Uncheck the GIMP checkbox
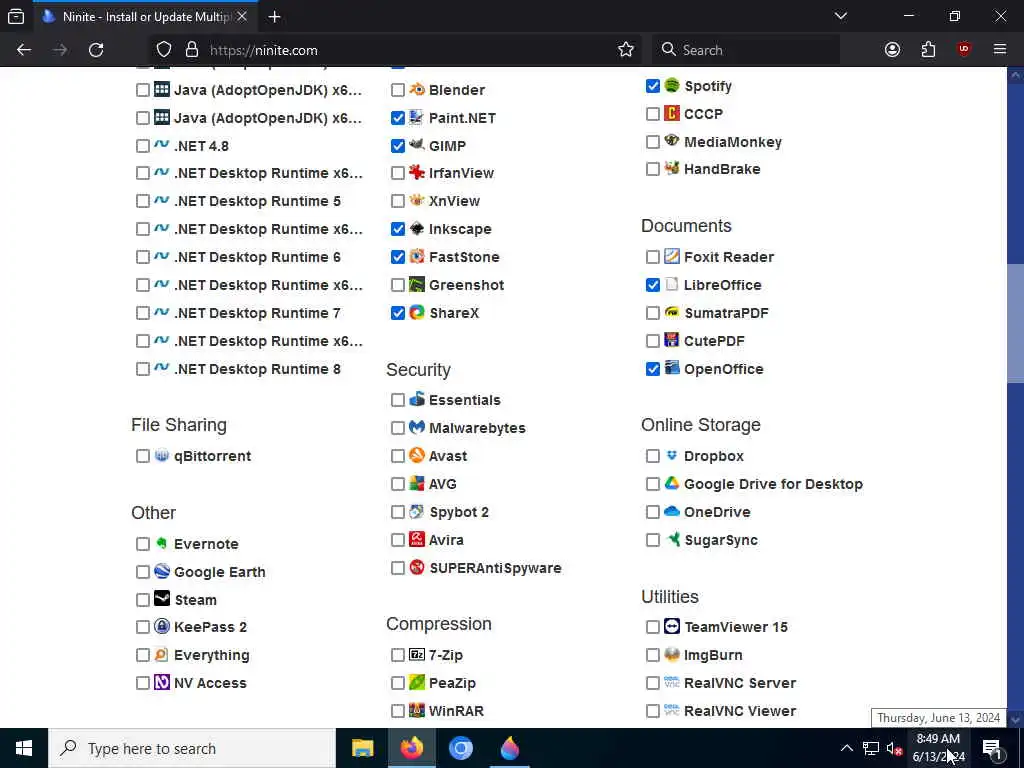 (398, 146)
